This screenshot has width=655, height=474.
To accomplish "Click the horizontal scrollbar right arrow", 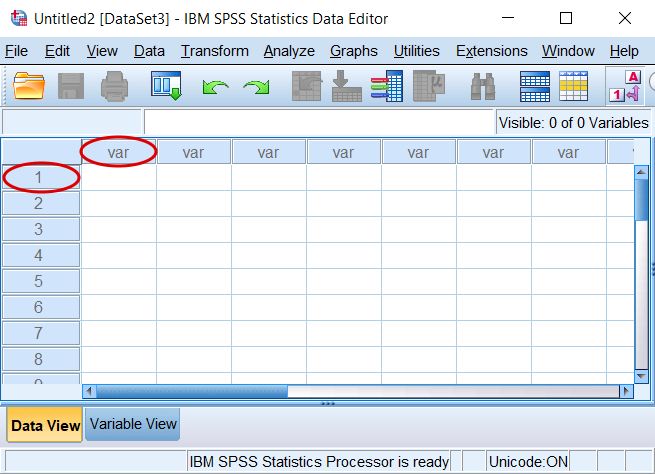I will (626, 391).
